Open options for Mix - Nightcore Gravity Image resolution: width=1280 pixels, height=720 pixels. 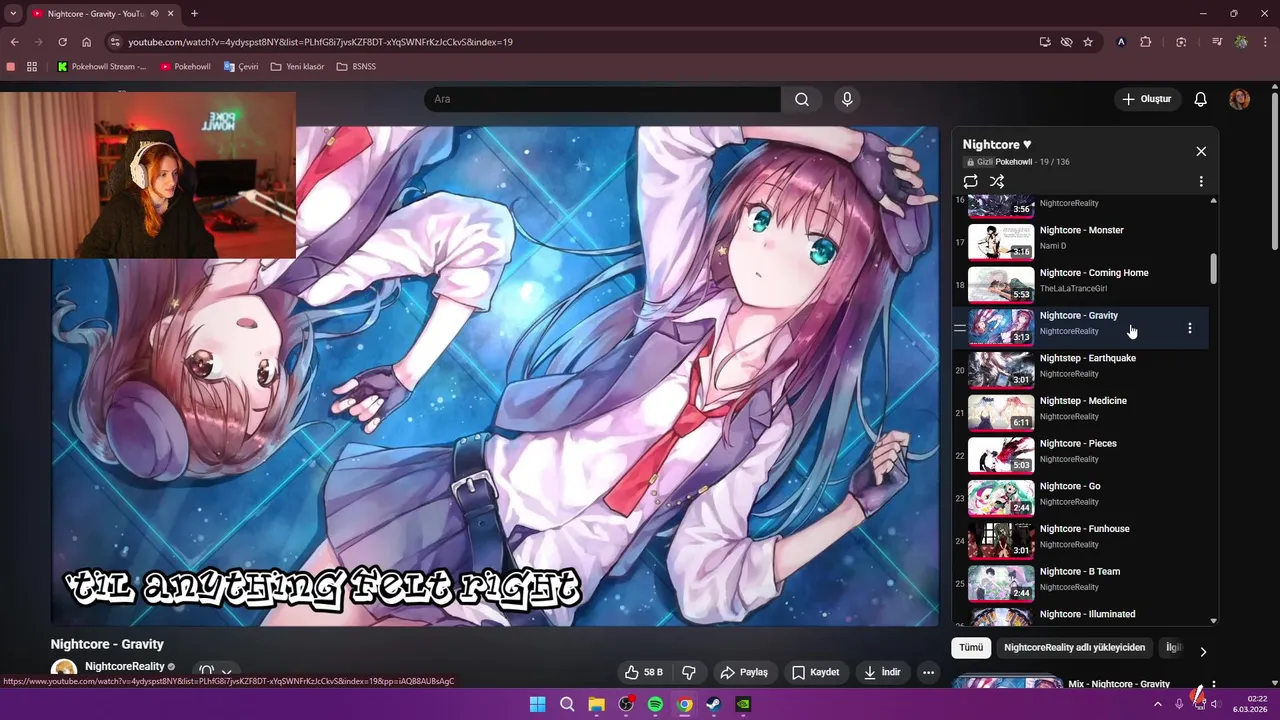[x=1213, y=686]
